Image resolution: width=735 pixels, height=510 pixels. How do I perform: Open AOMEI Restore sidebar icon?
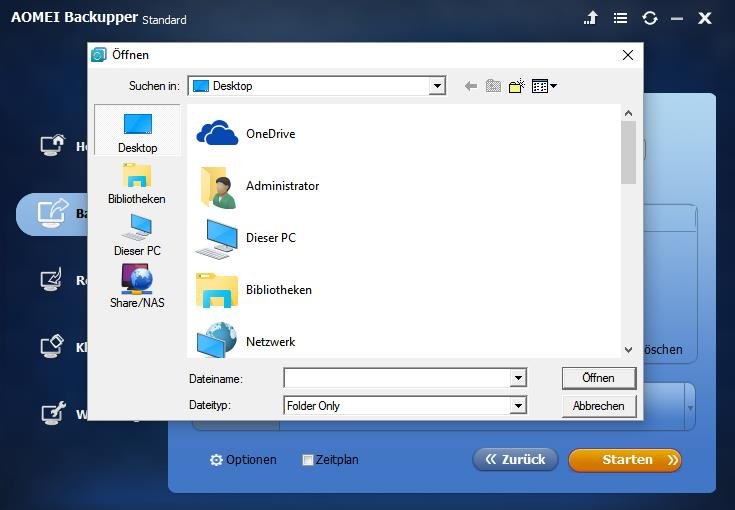51,280
